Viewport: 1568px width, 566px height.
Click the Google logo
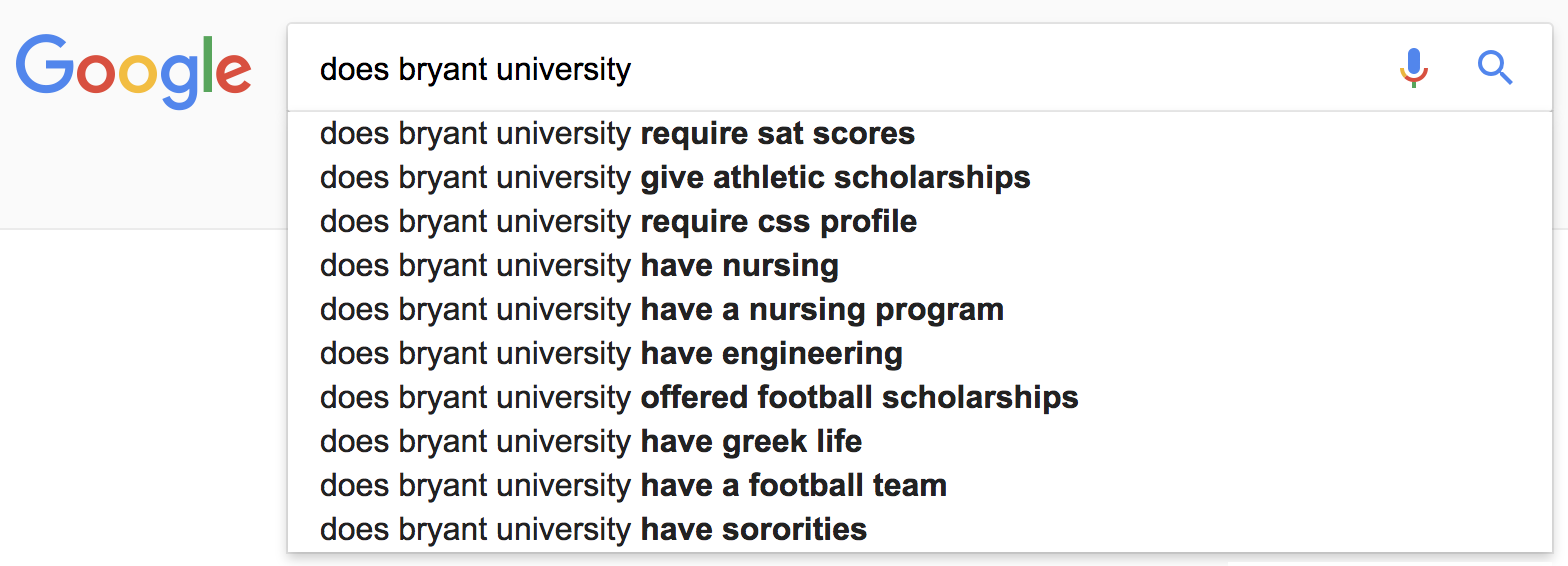133,71
